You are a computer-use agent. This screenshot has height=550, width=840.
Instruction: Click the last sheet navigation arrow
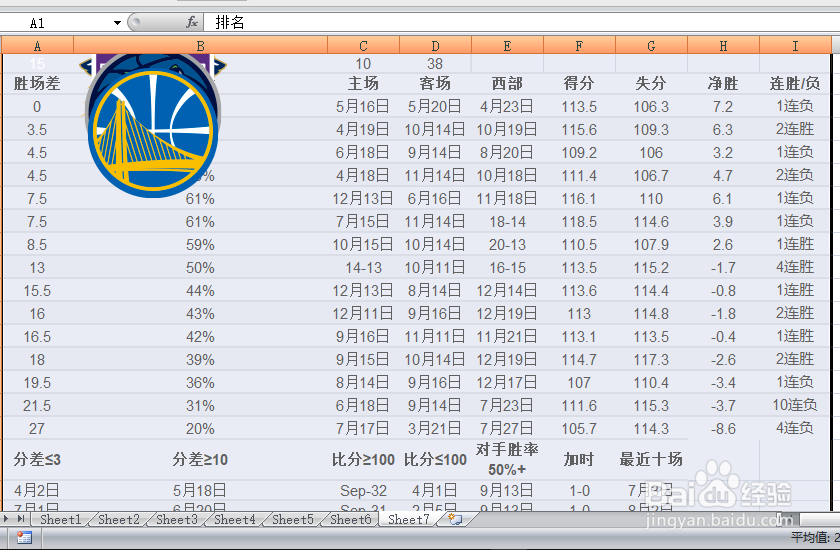pyautogui.click(x=21, y=518)
